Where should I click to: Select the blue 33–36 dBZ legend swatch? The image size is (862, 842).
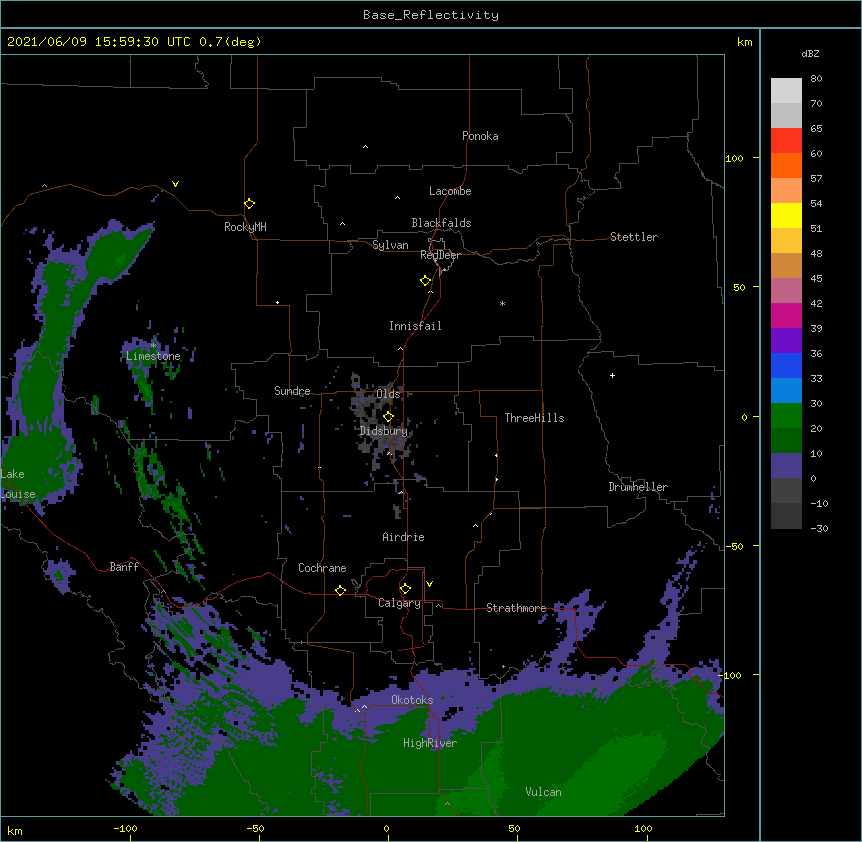click(786, 365)
